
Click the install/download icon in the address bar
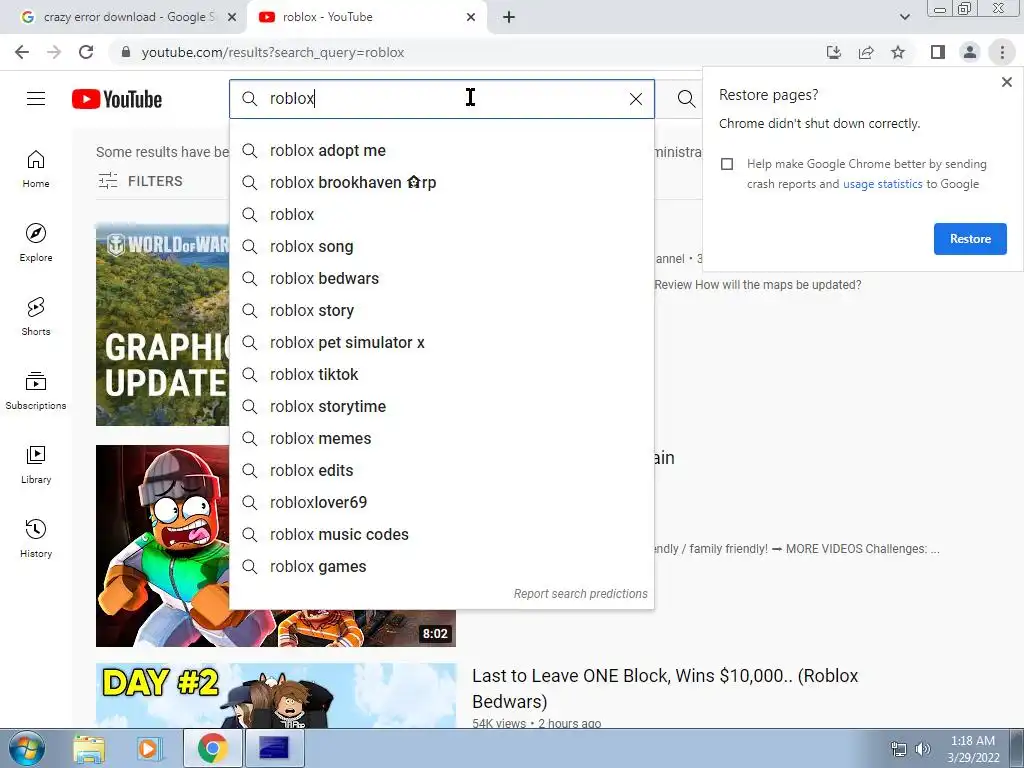[834, 52]
